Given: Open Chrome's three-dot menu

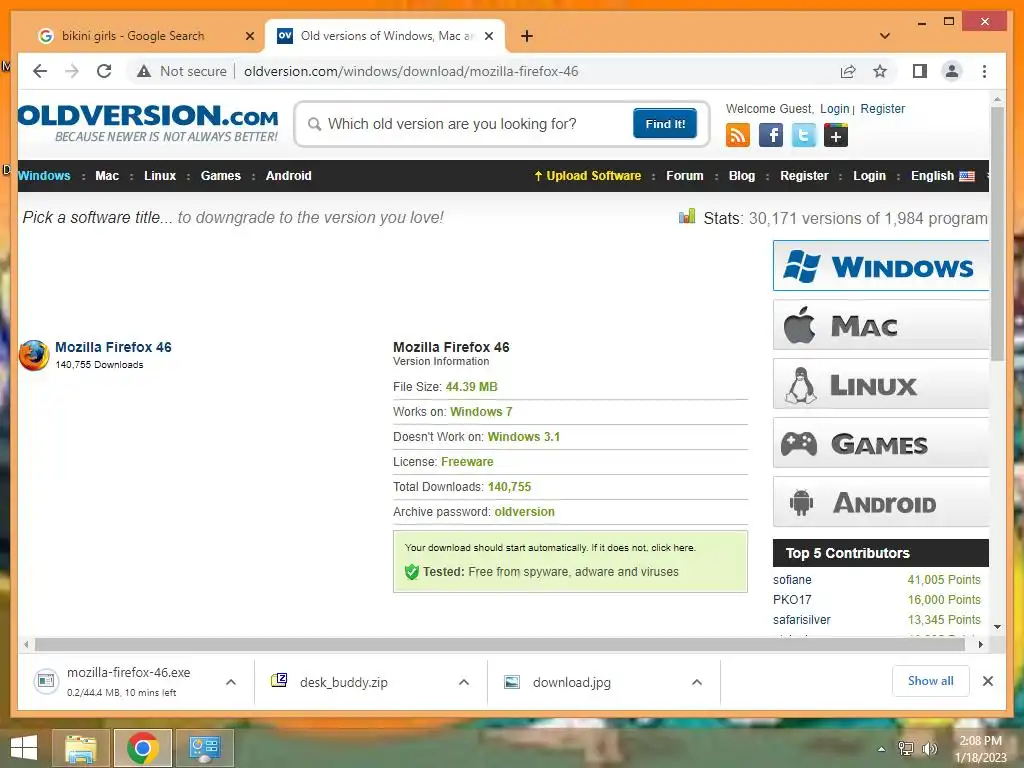Looking at the screenshot, I should 984,71.
